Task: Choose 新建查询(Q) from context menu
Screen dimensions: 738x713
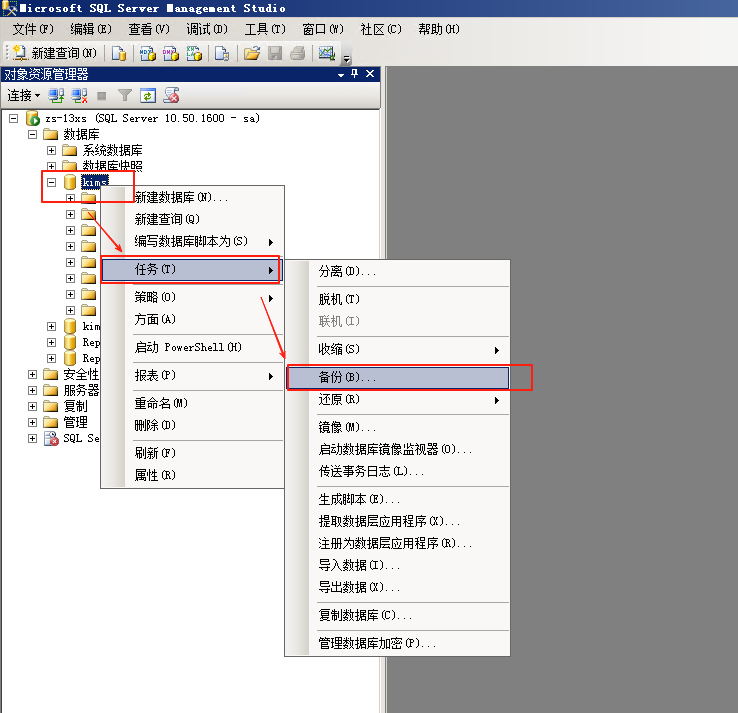Action: point(193,219)
